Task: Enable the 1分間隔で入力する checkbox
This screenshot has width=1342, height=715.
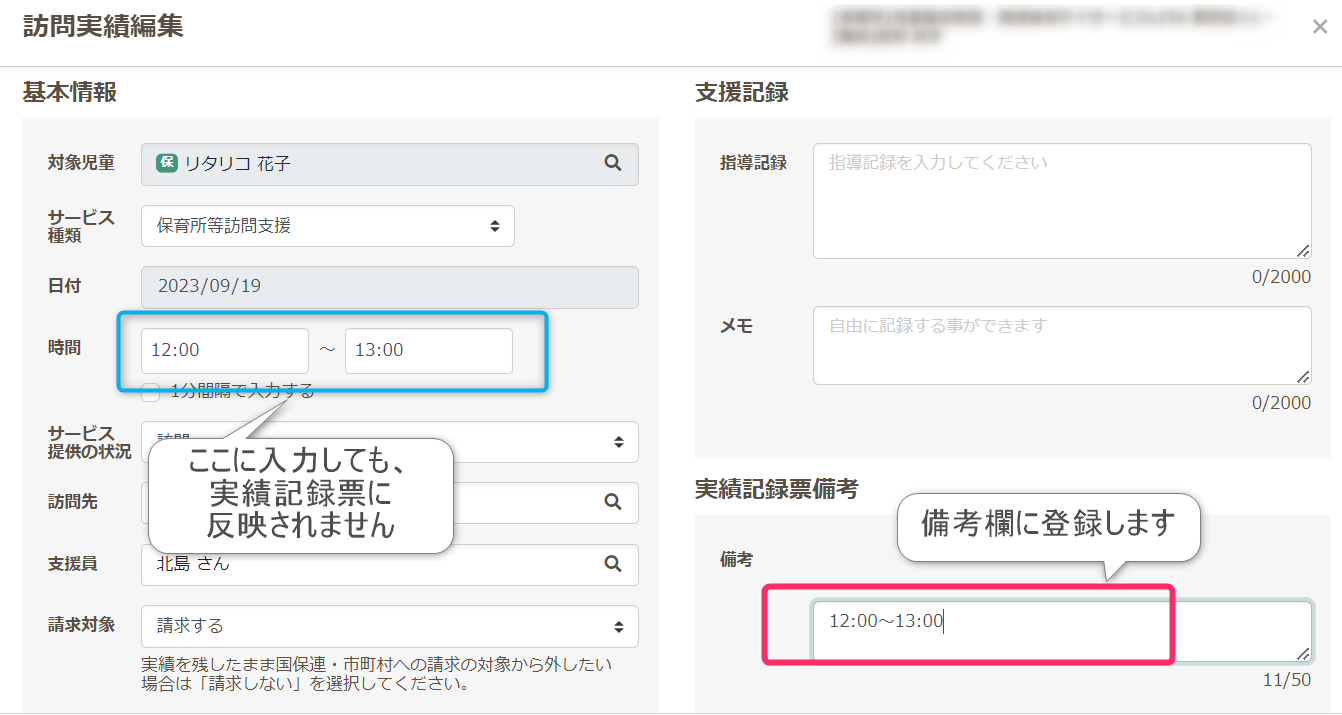Action: pyautogui.click(x=151, y=392)
